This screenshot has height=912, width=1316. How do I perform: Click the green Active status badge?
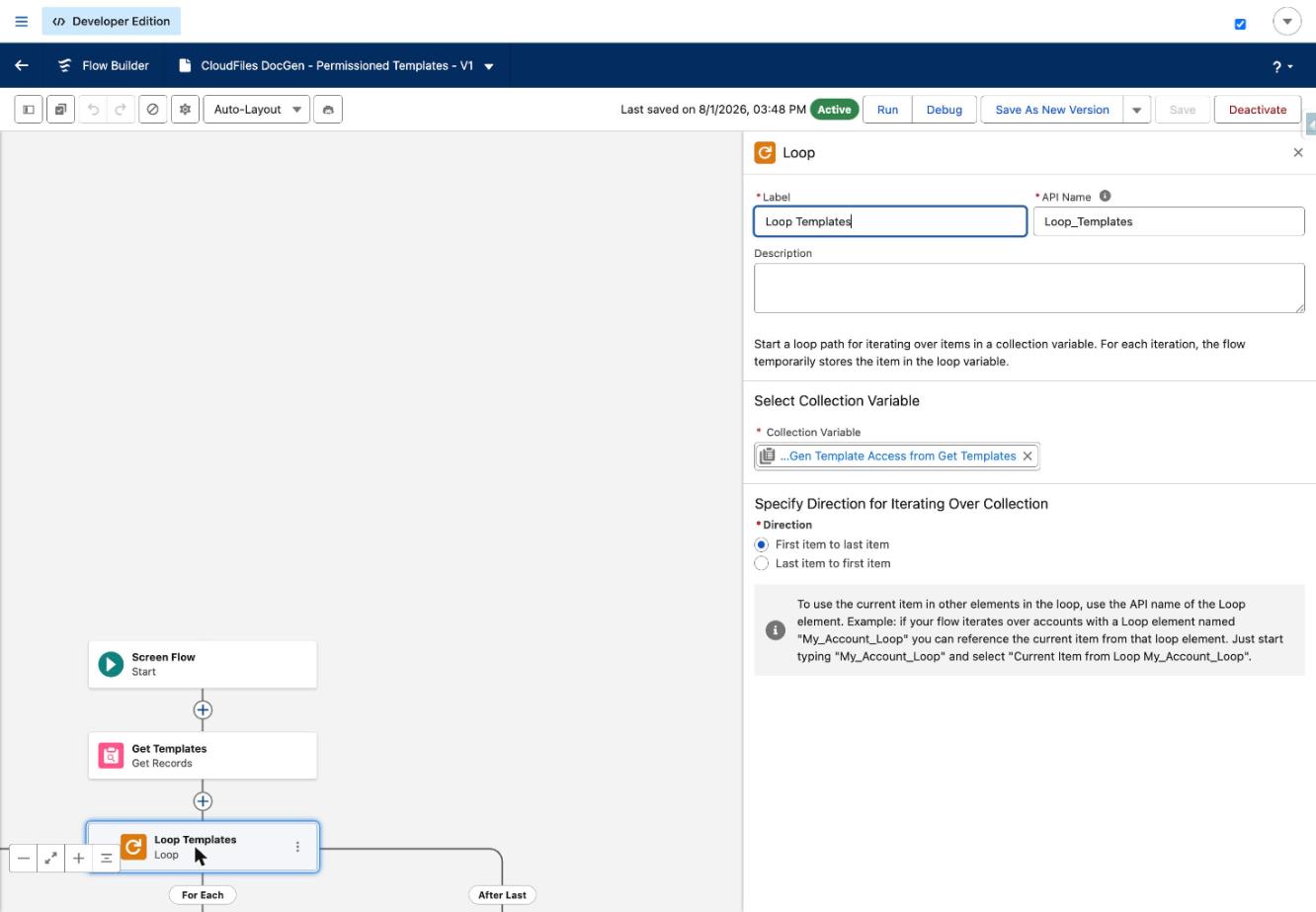(x=834, y=110)
